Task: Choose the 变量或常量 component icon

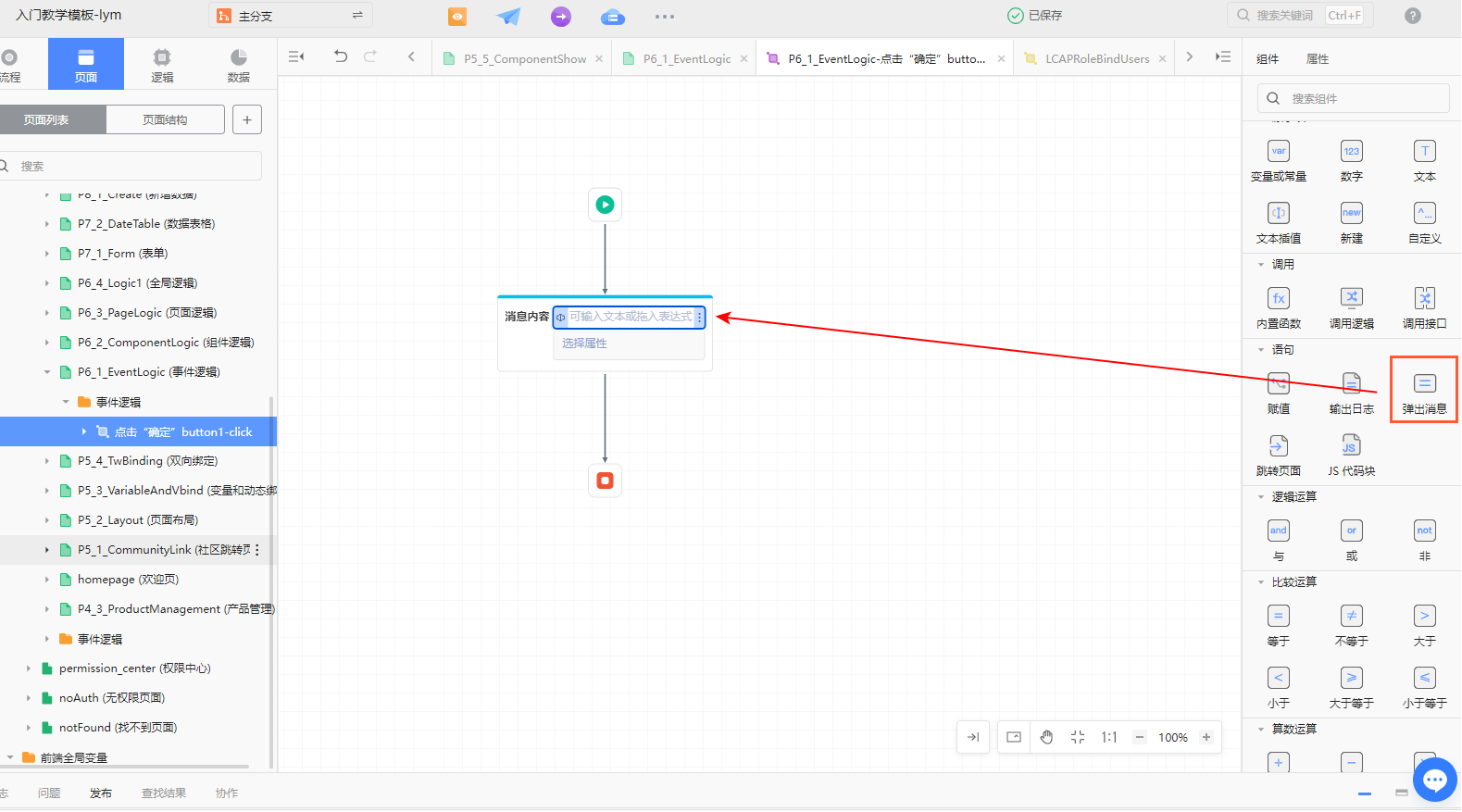Action: (1278, 152)
